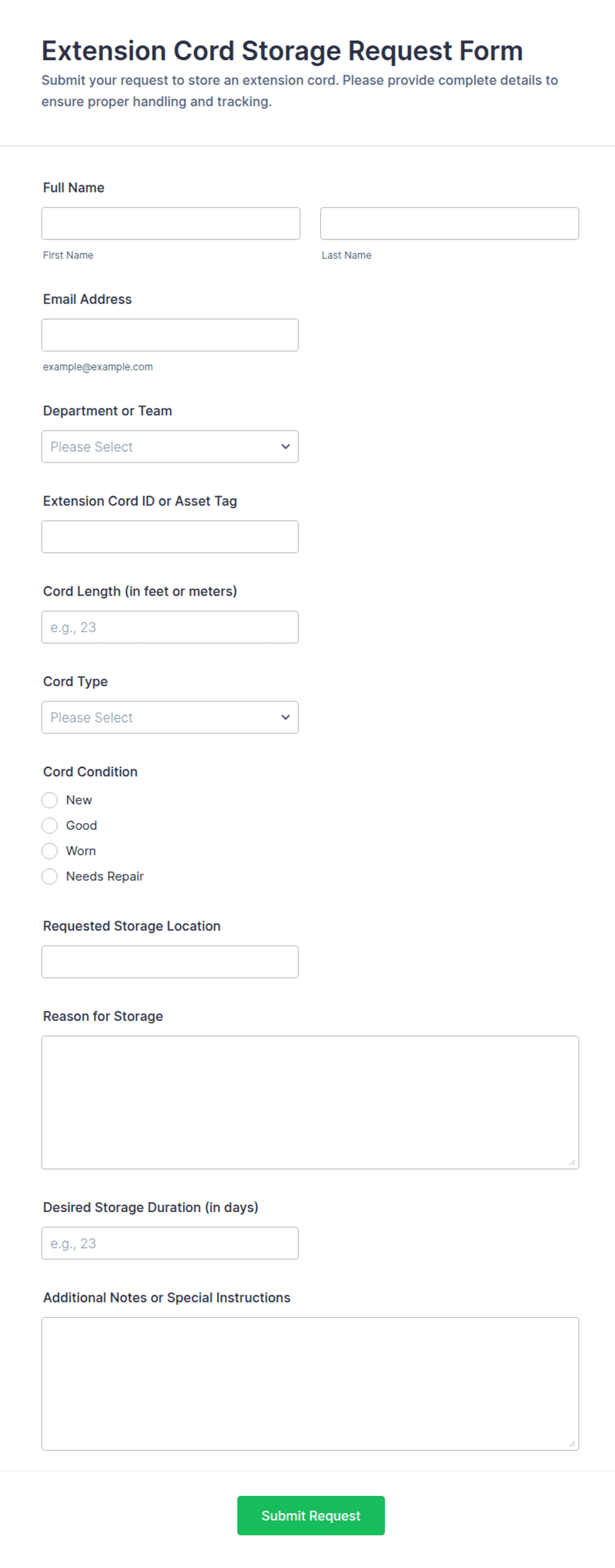The height and width of the screenshot is (1568, 615).
Task: Submit the form with Submit Request
Action: point(311,1516)
